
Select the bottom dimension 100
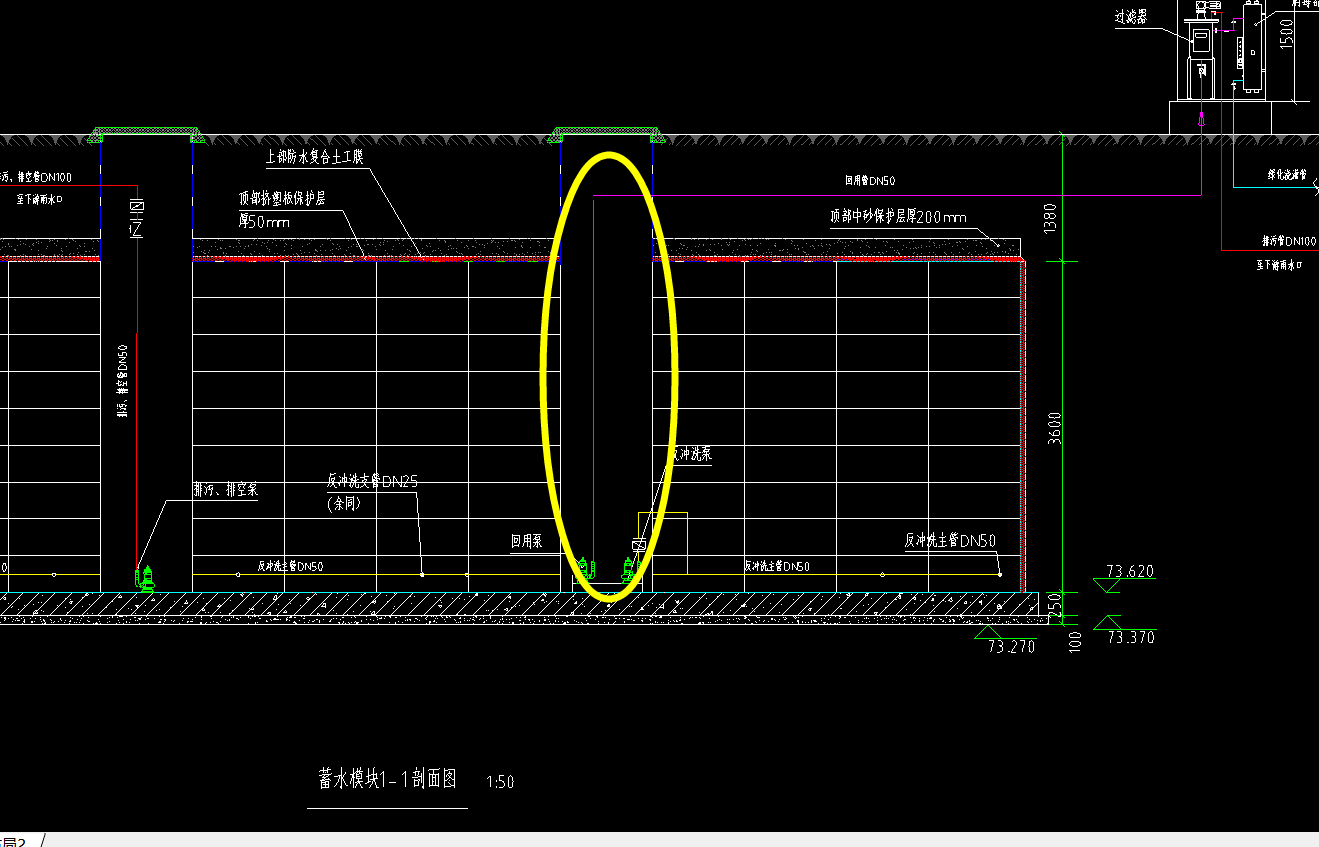[1076, 641]
